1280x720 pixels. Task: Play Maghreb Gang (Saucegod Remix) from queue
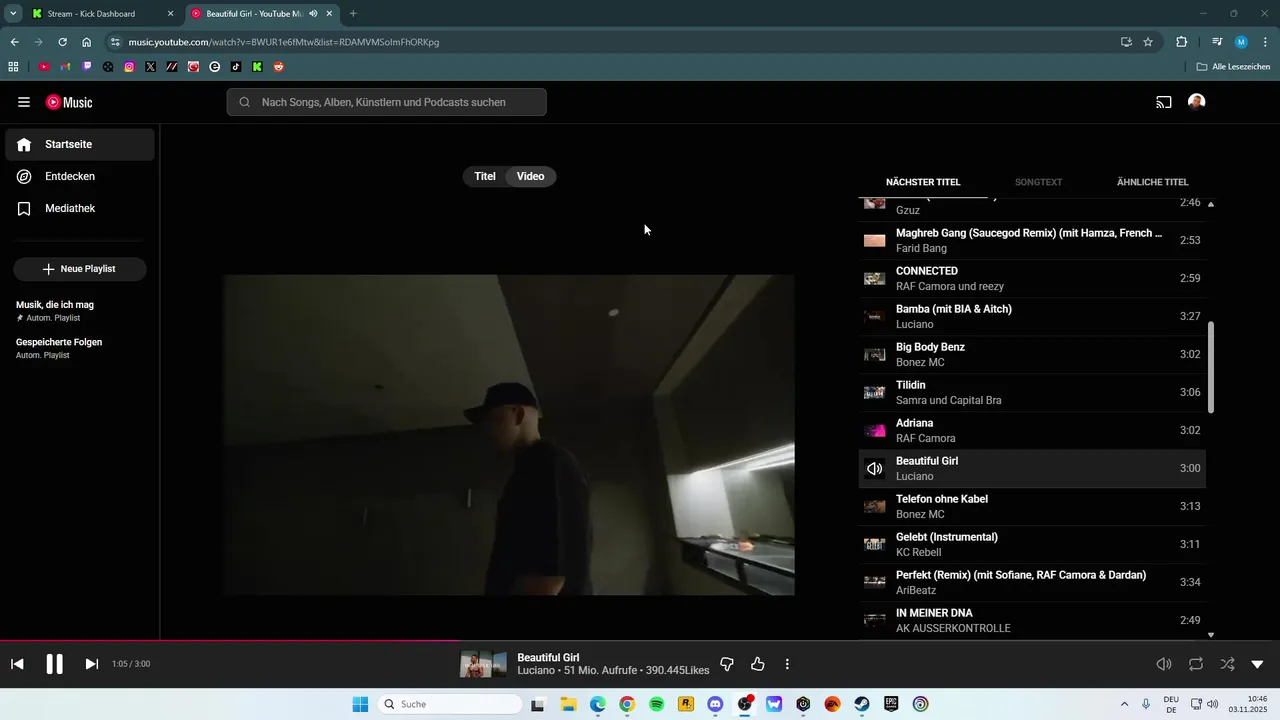point(1032,240)
